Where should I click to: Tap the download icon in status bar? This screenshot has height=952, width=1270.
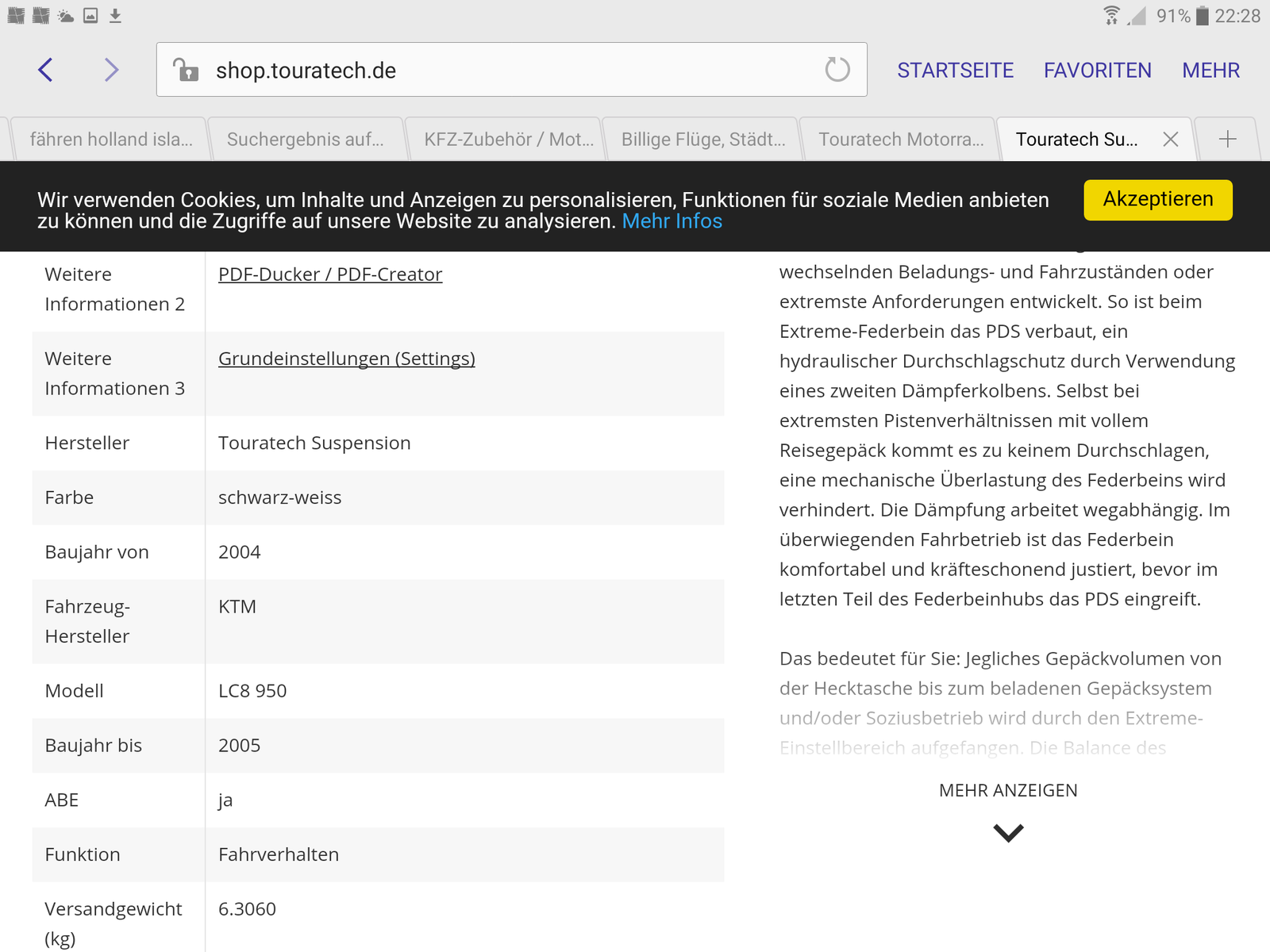115,16
